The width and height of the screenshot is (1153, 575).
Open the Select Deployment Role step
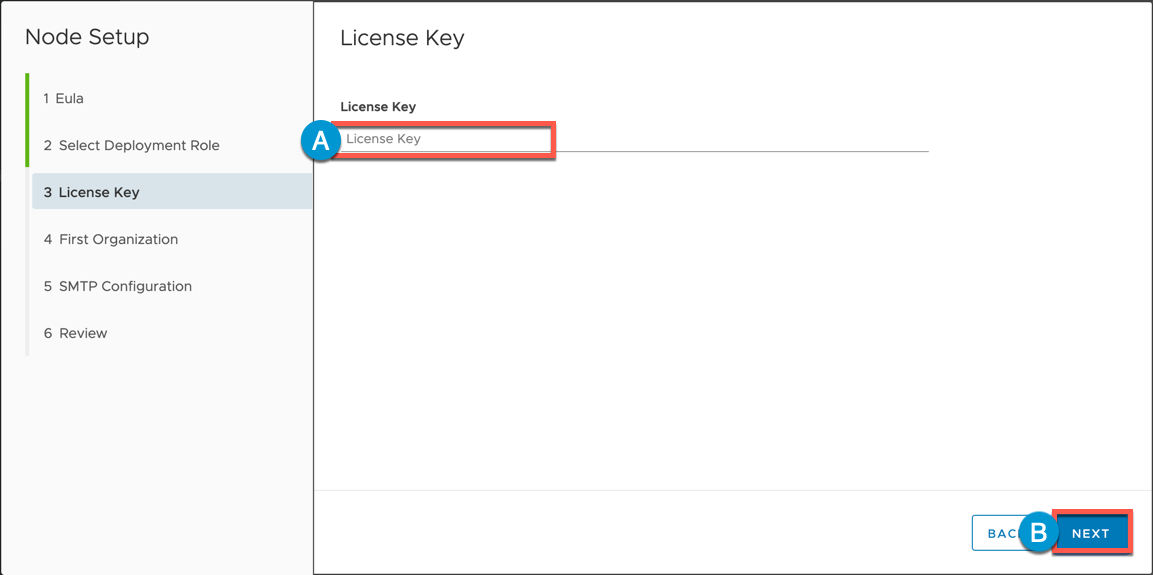tap(131, 146)
